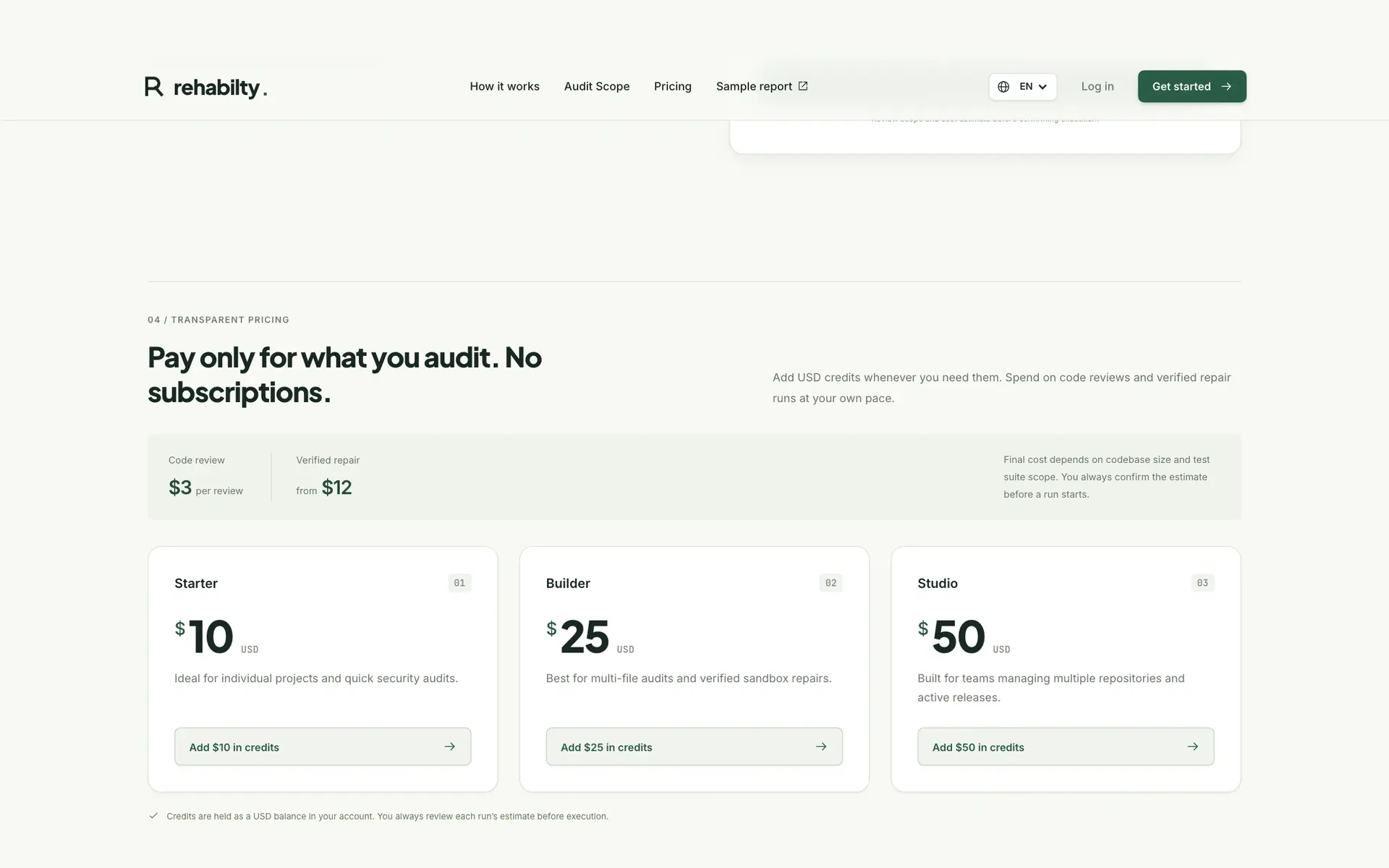Click the 01 badge on Starter card
1389x868 pixels.
coord(459,583)
